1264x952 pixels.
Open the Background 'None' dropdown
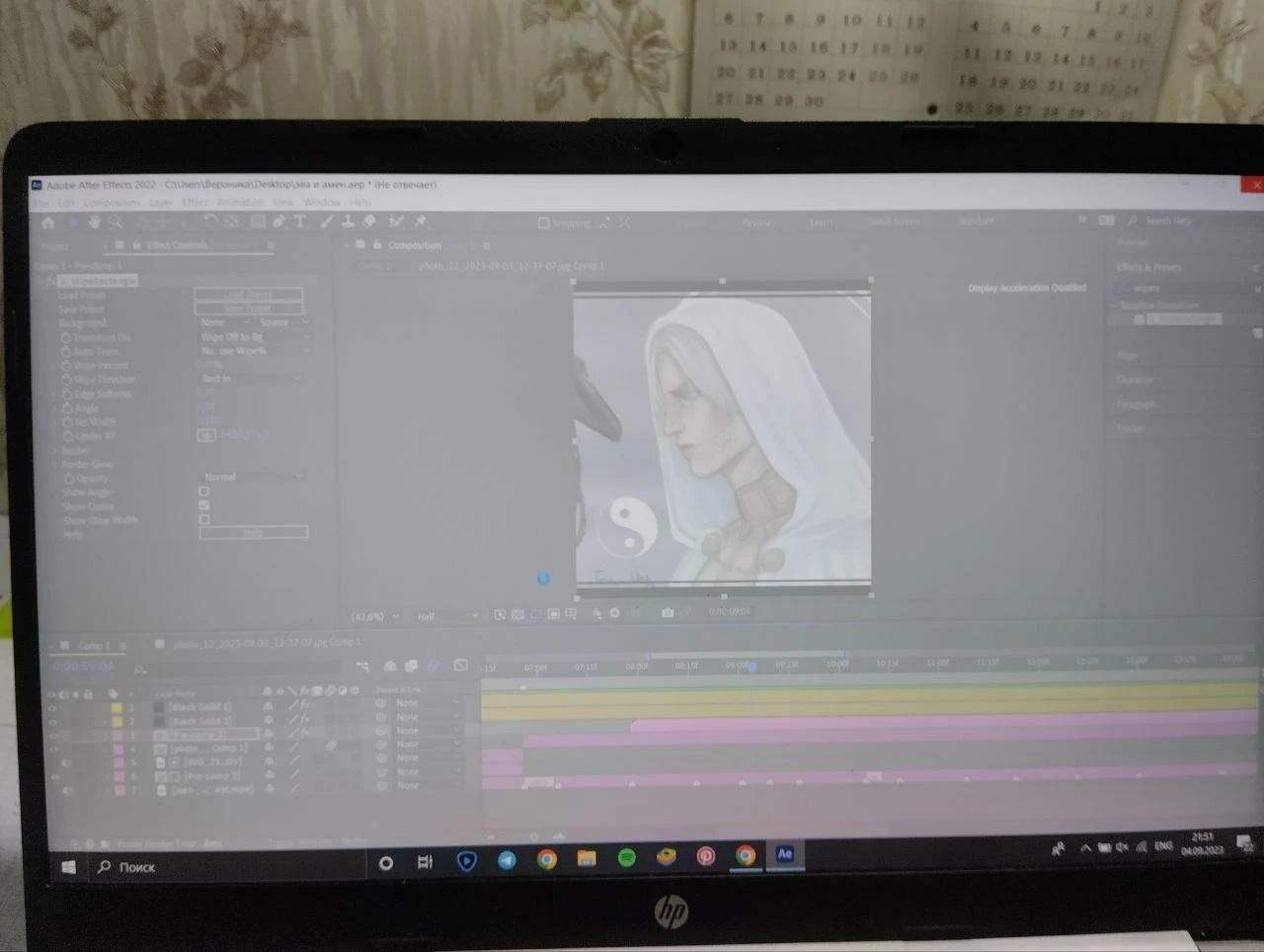tap(224, 322)
